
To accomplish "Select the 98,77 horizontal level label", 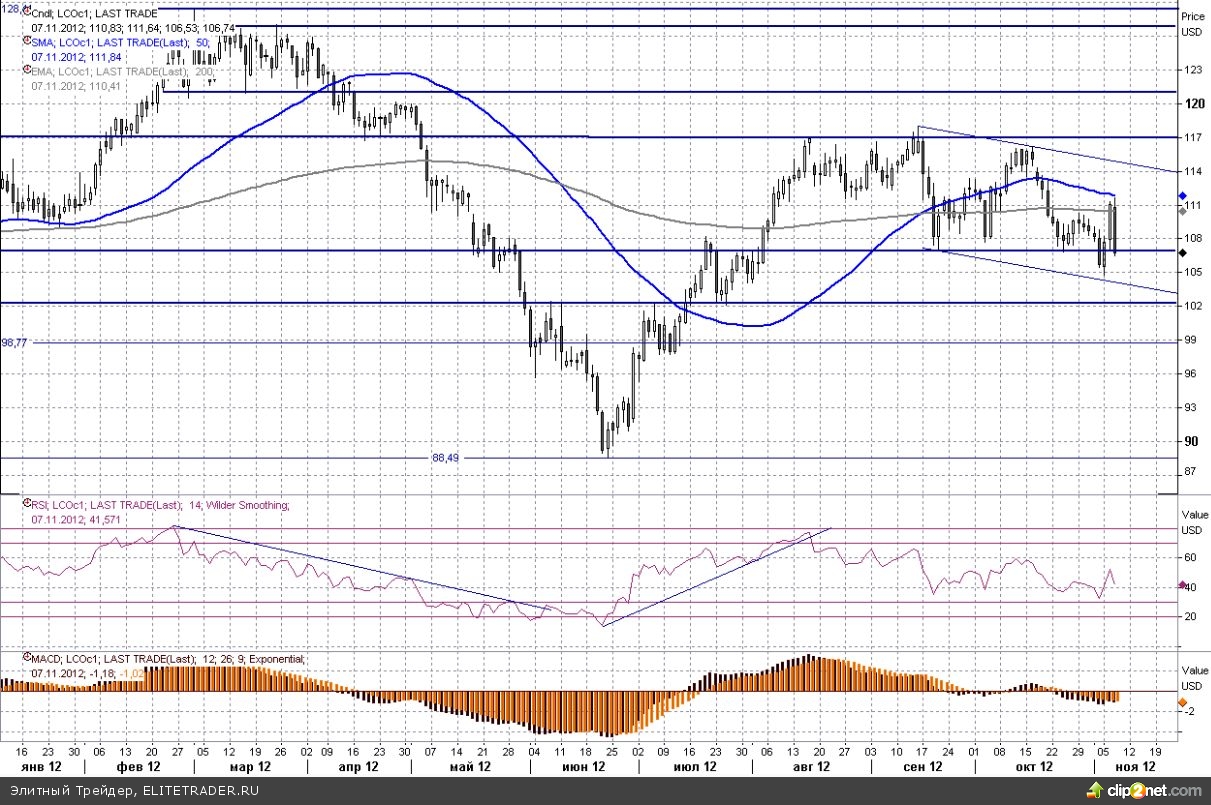I will point(15,342).
